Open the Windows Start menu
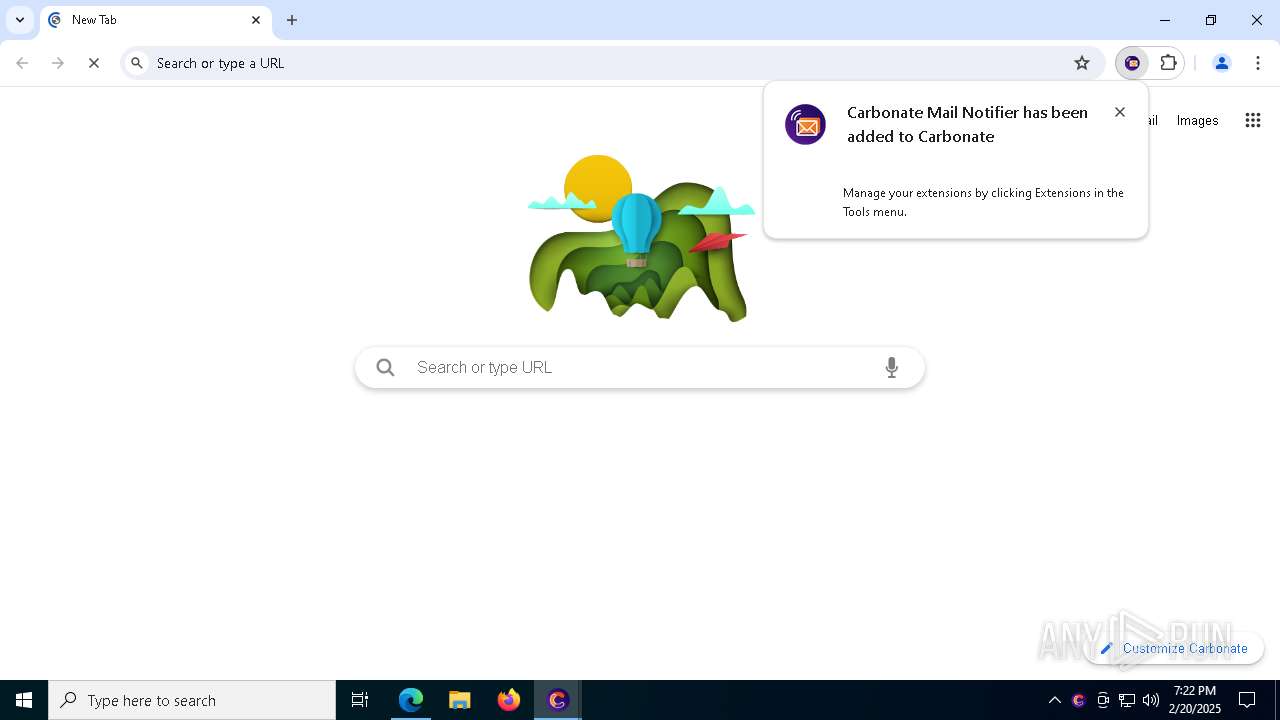Screen dimensions: 1280x720 click(x=24, y=700)
